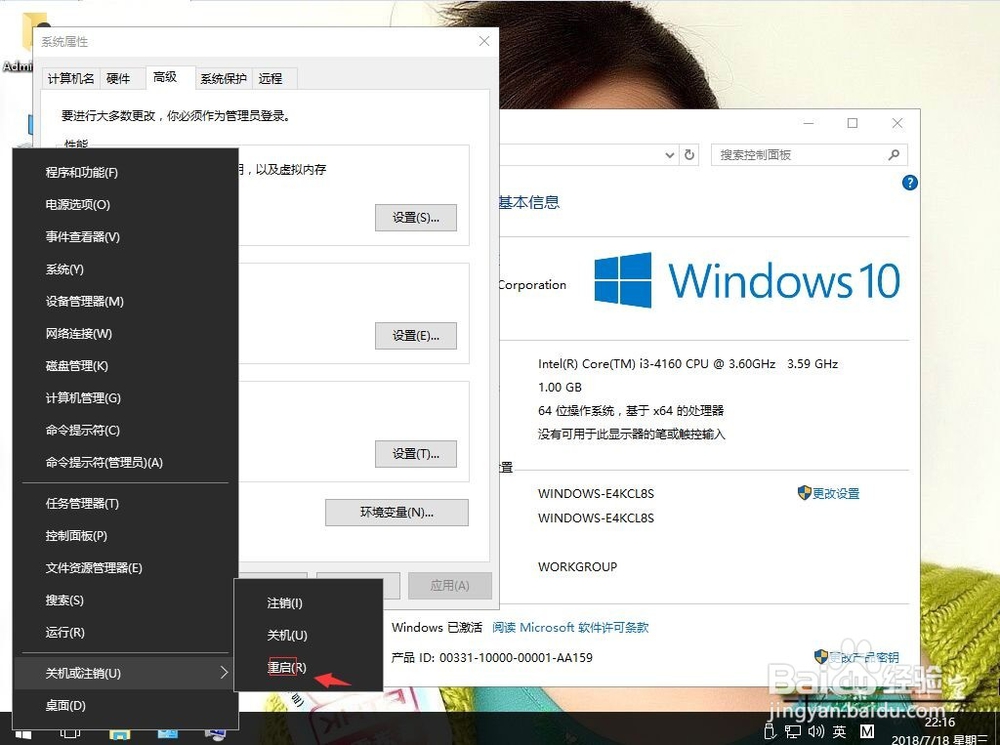The height and width of the screenshot is (745, 1000).
Task: Refresh Control Panel using the refresh icon
Action: (x=688, y=155)
